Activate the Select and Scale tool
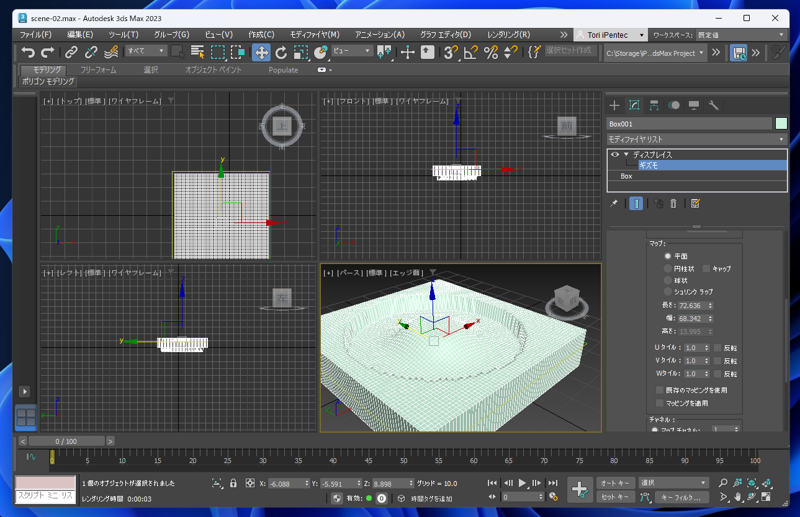 301,52
